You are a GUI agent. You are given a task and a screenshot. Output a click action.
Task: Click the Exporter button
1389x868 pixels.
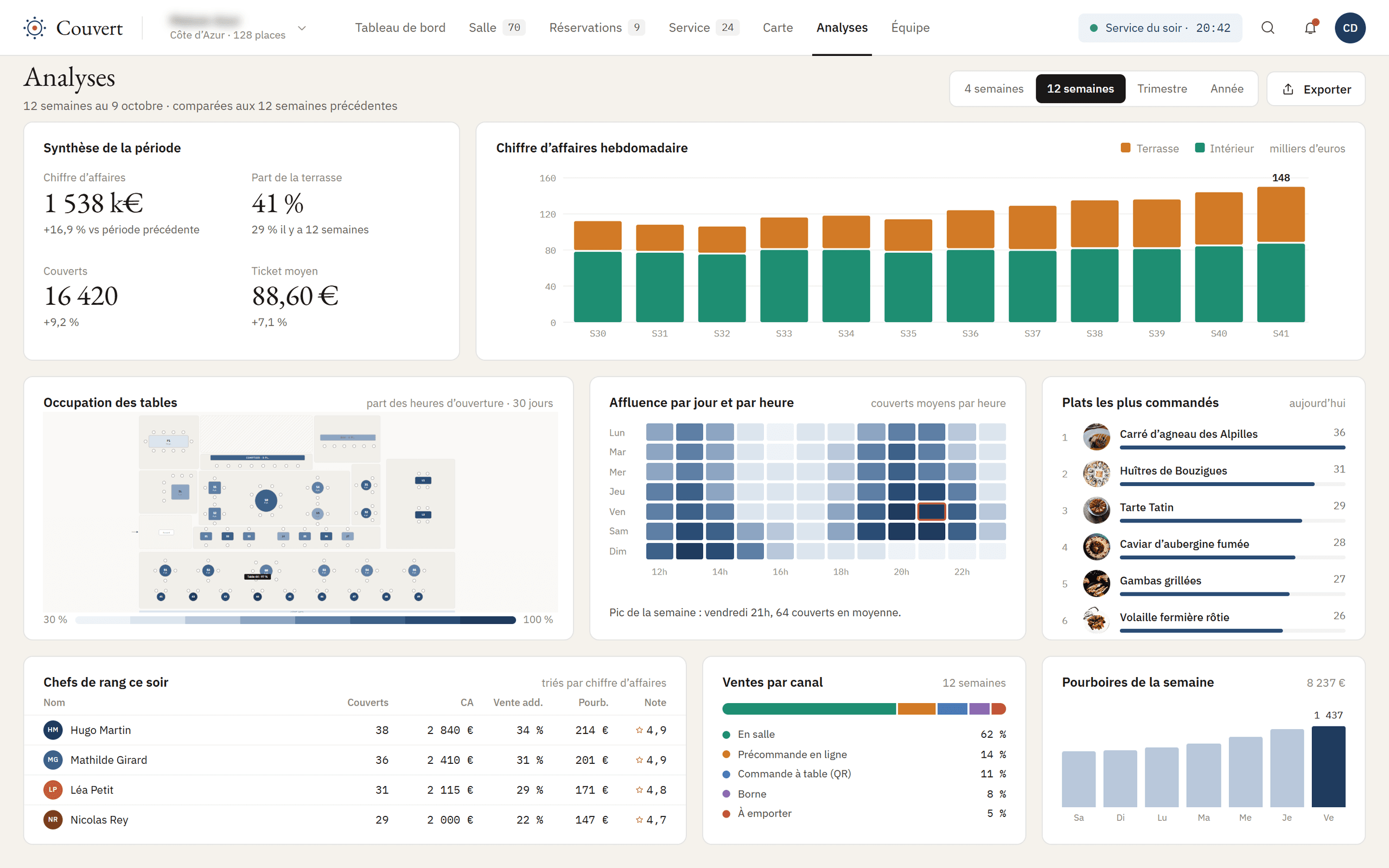pos(1316,89)
